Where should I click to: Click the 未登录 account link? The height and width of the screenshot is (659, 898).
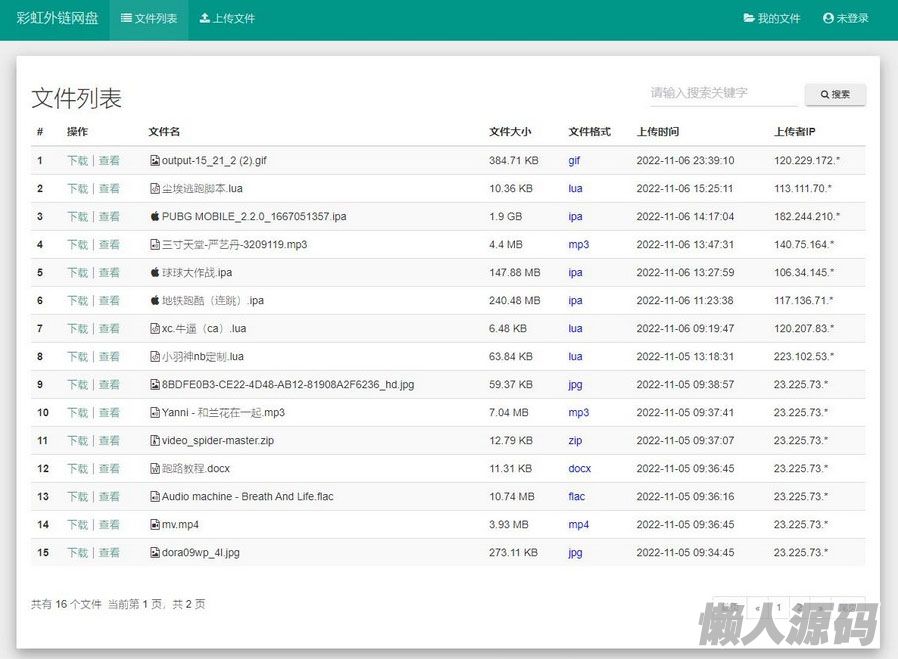pos(845,19)
